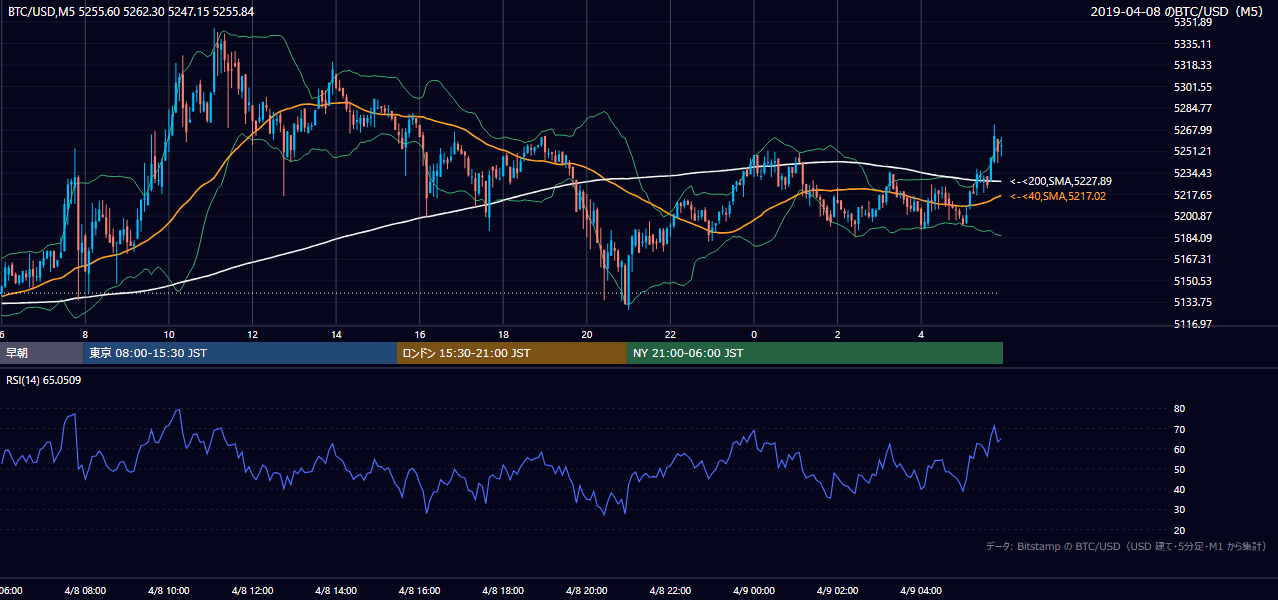The image size is (1278, 600).
Task: Select the 5284.77 price axis label
Action: (1193, 108)
